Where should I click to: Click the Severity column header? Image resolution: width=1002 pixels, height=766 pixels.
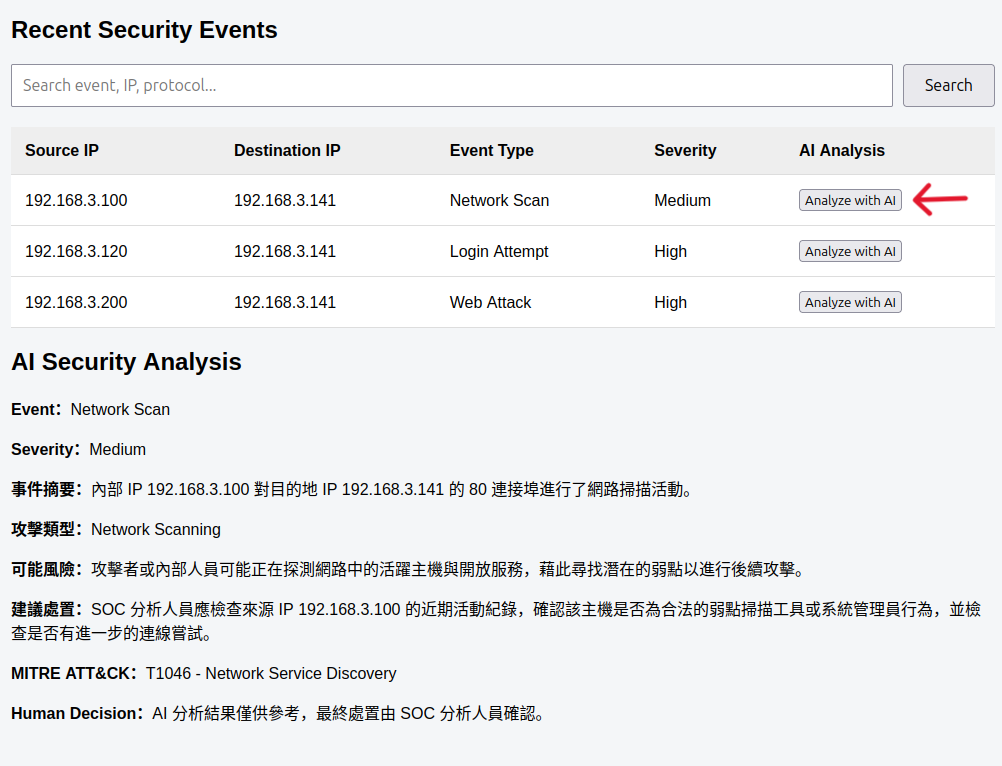coord(685,150)
